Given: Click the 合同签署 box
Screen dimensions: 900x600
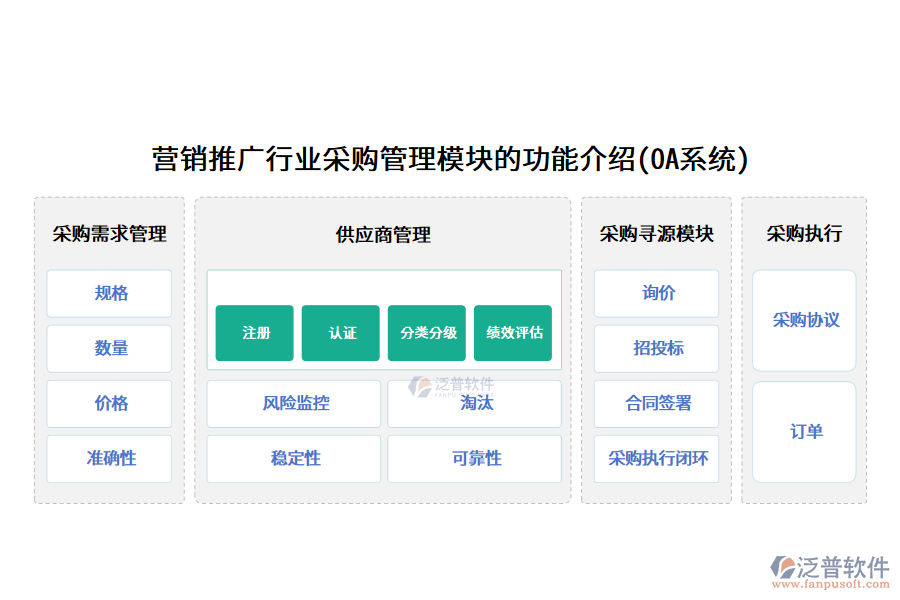Looking at the screenshot, I should 657,404.
